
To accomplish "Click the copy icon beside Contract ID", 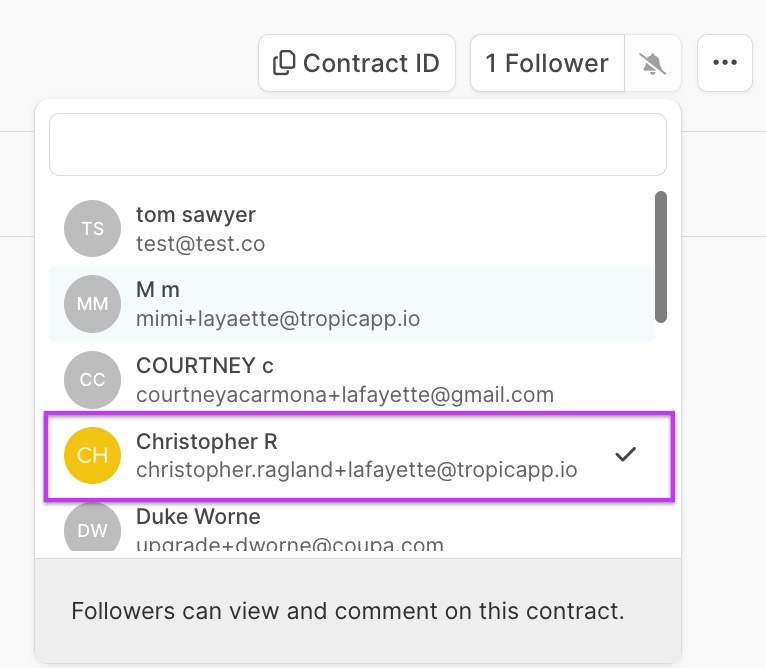I will pos(284,63).
